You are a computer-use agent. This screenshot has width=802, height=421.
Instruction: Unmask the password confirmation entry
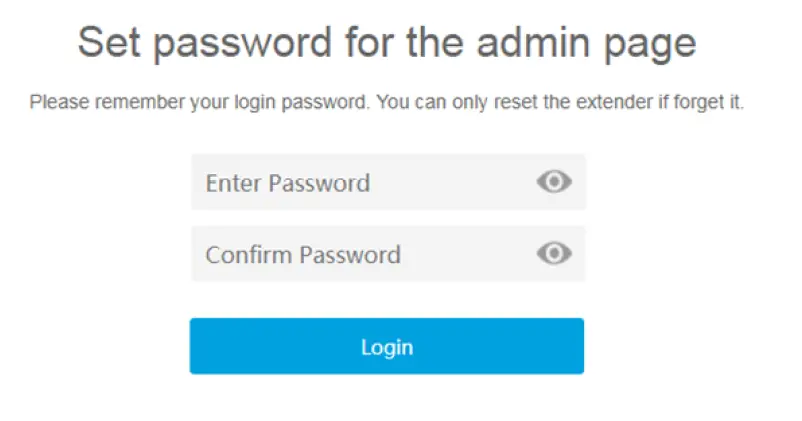point(554,254)
